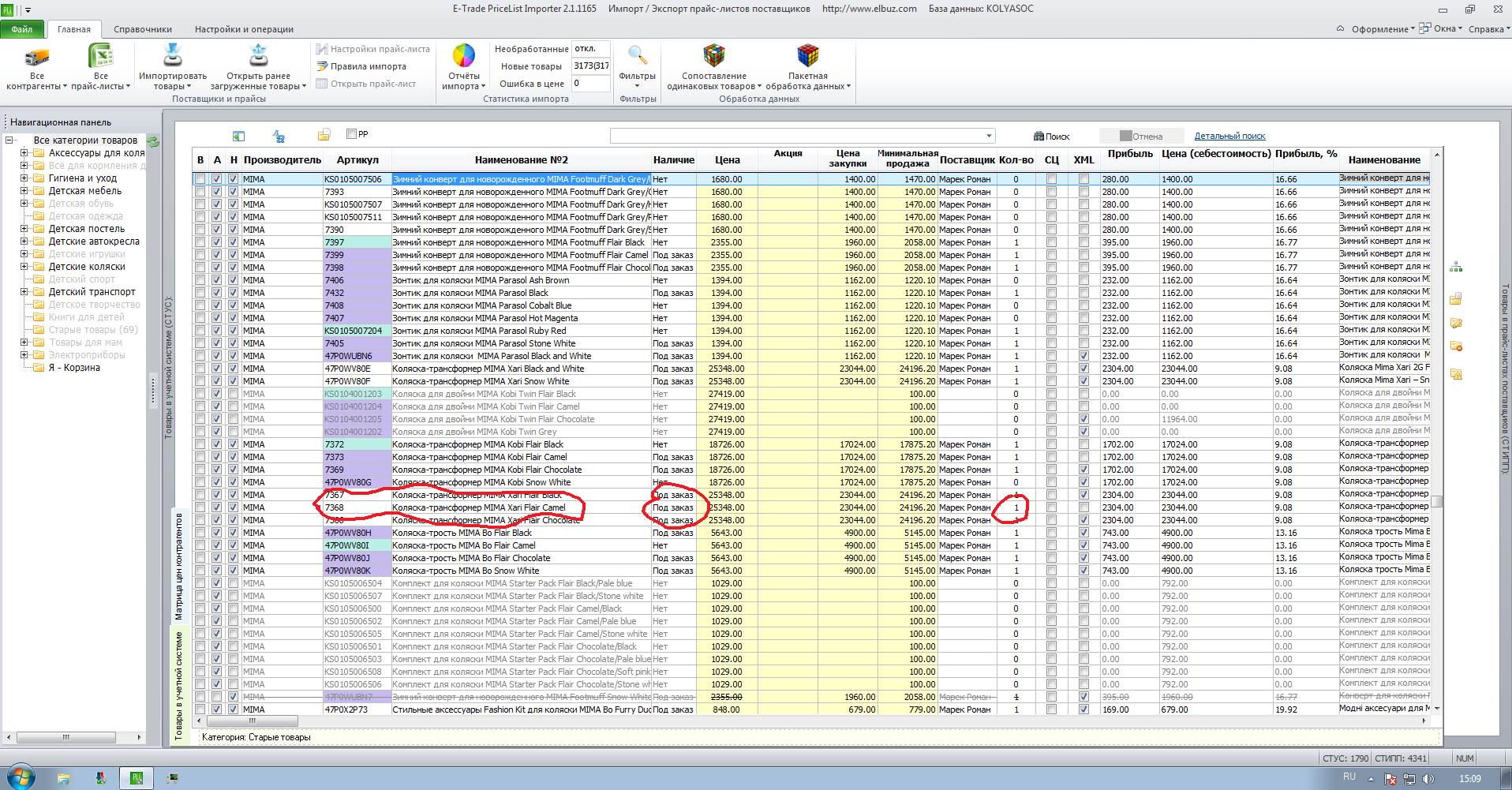The image size is (1512, 790).
Task: Check XML box for article 7406 row
Action: point(1083,280)
